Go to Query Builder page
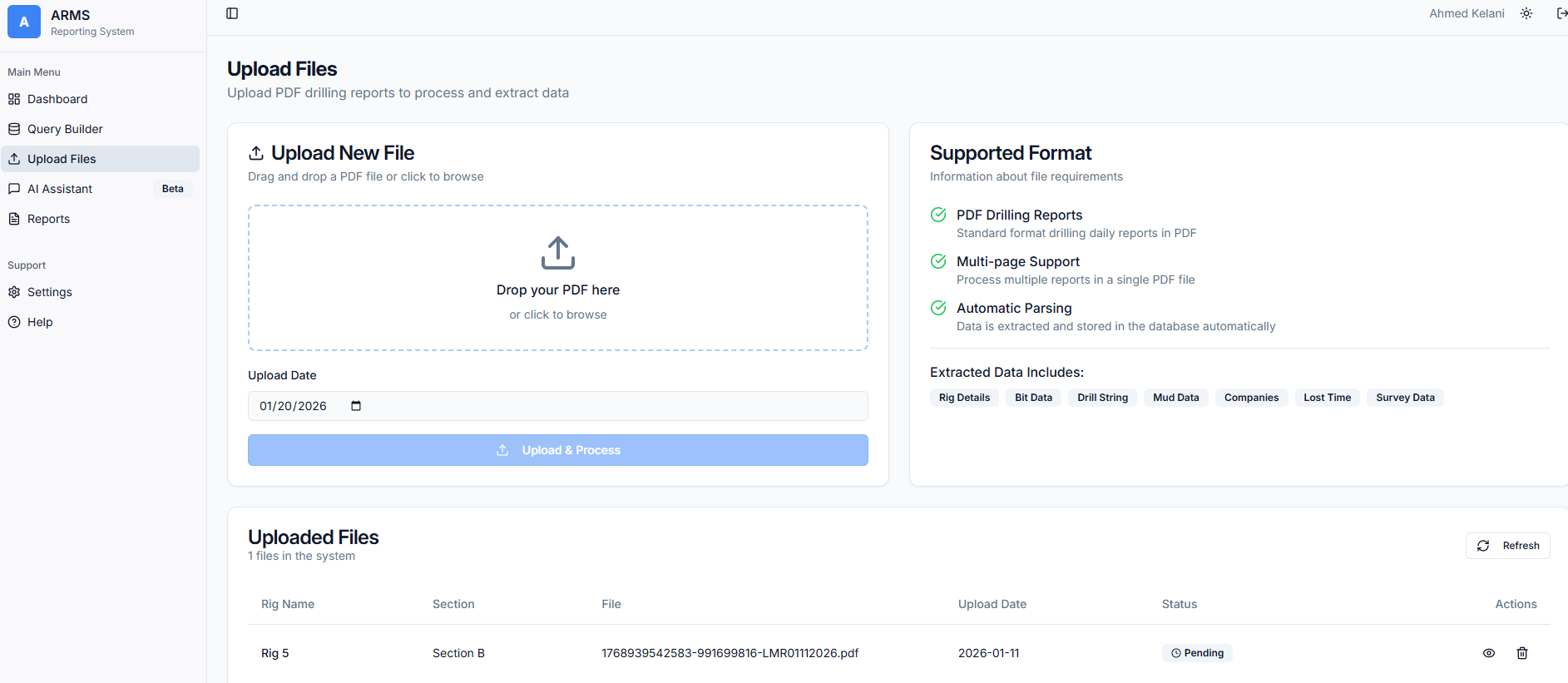This screenshot has height=683, width=1568. click(x=65, y=129)
